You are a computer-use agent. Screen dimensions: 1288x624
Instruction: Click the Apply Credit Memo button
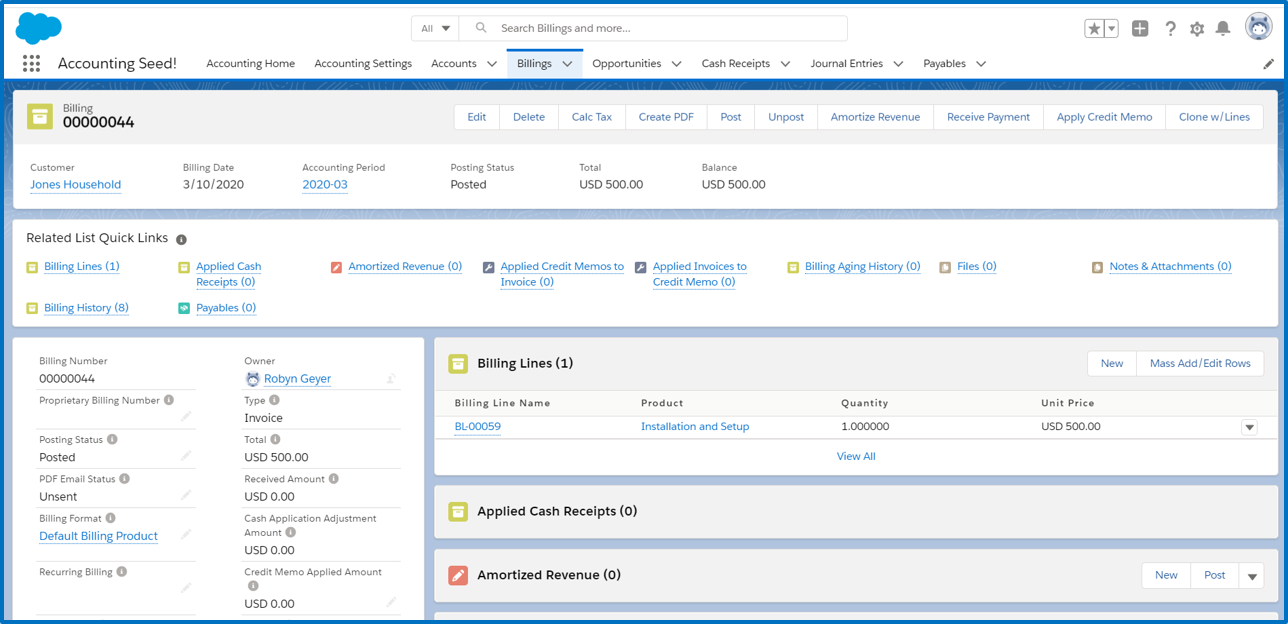click(x=1105, y=117)
